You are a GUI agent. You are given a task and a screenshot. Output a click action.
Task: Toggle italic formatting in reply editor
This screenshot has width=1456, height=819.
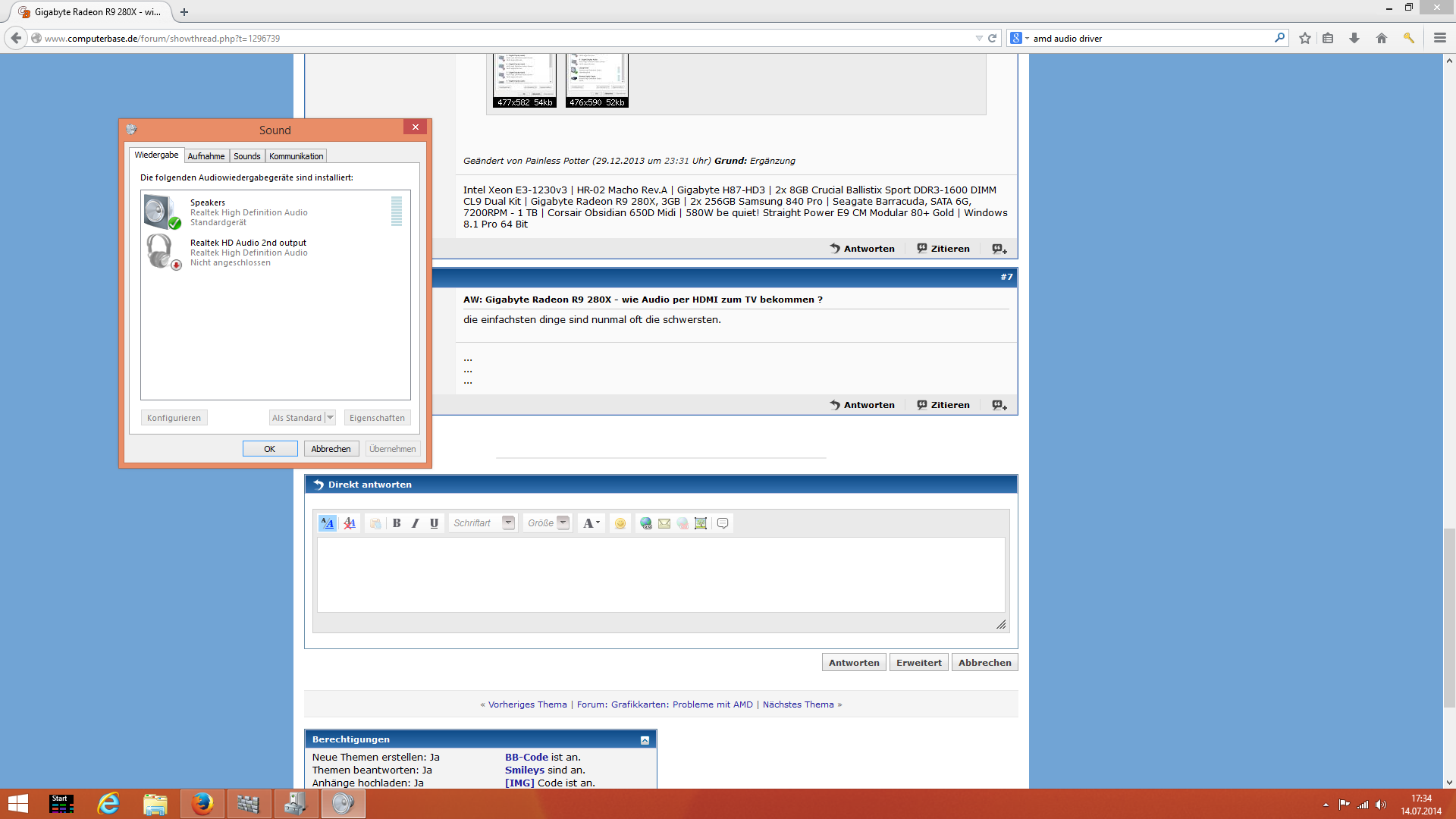[x=416, y=523]
